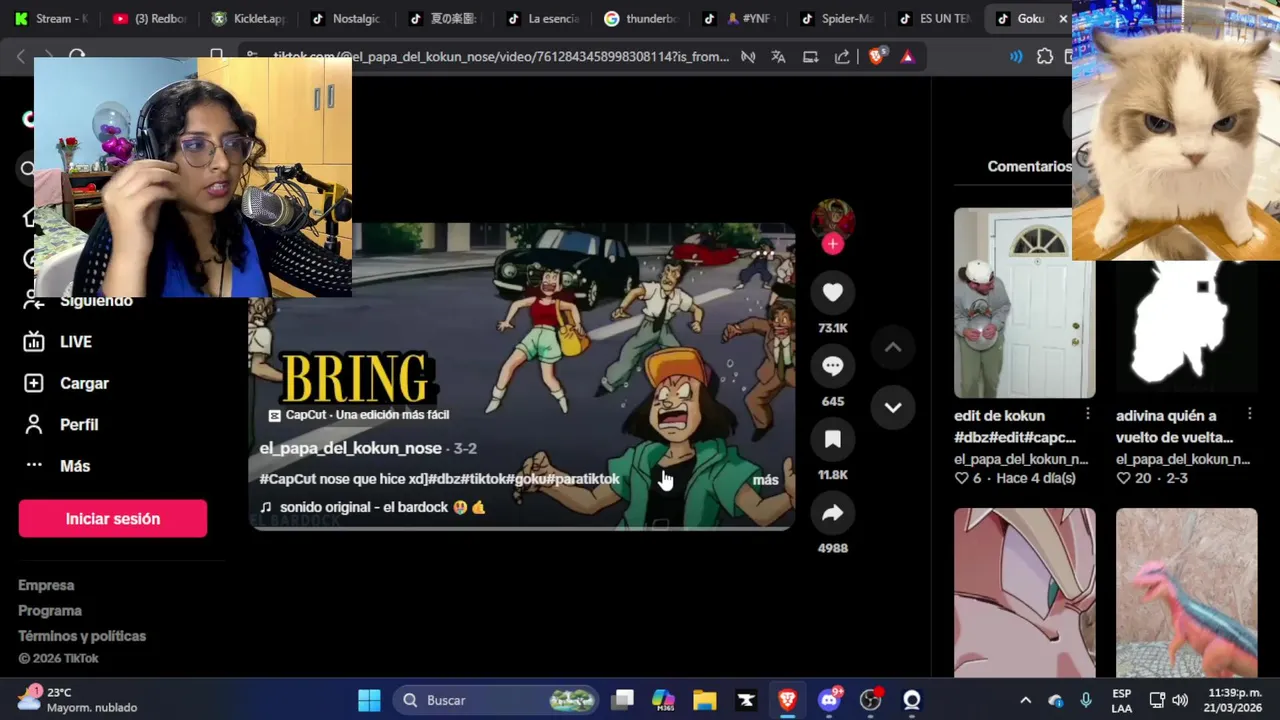Expand caption with más link

(x=766, y=480)
